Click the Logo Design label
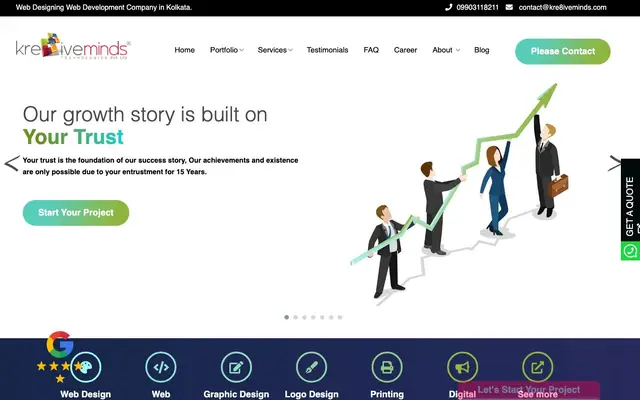Screen dimensions: 640x400 (x=311, y=394)
